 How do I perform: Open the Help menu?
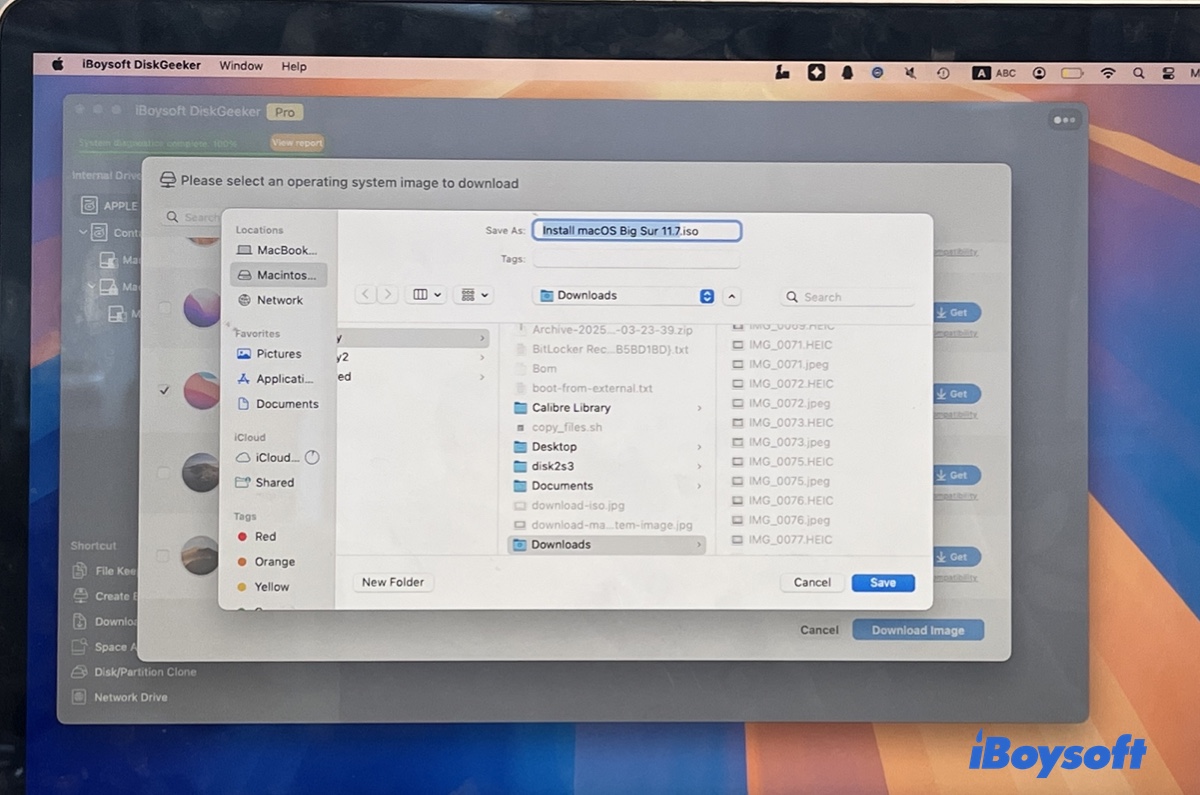point(294,66)
